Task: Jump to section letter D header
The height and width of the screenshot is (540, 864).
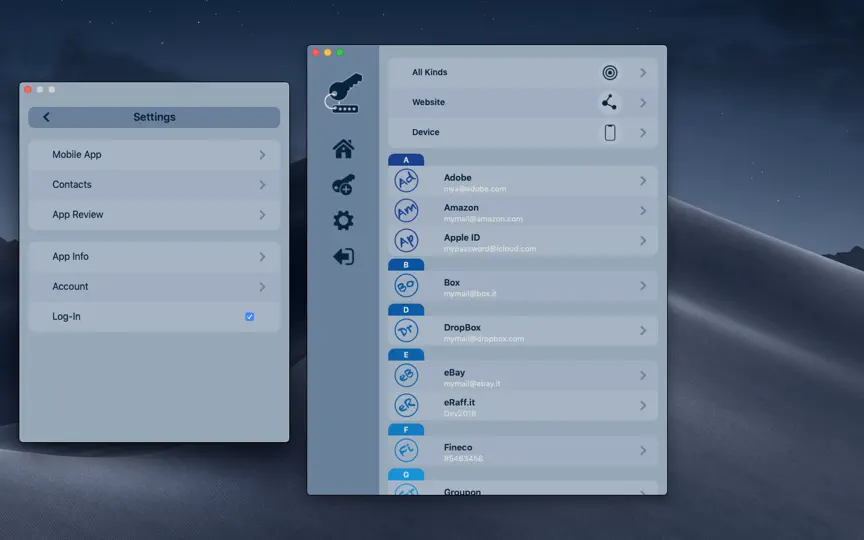Action: [406, 310]
